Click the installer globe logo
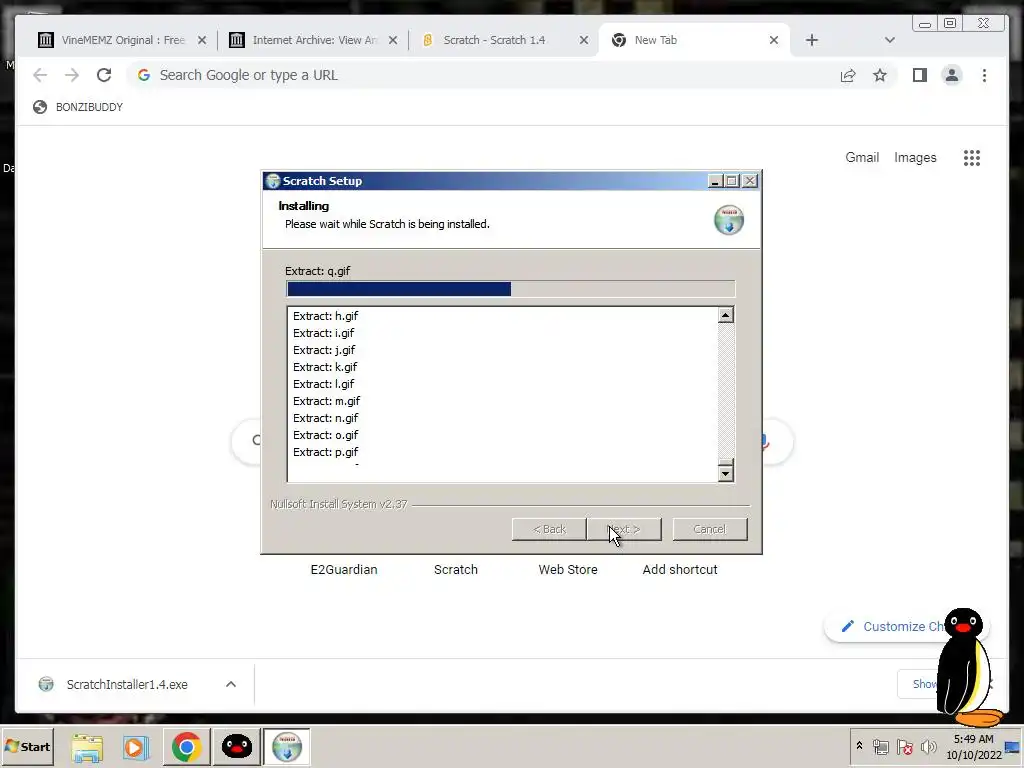Image resolution: width=1024 pixels, height=768 pixels. [729, 219]
